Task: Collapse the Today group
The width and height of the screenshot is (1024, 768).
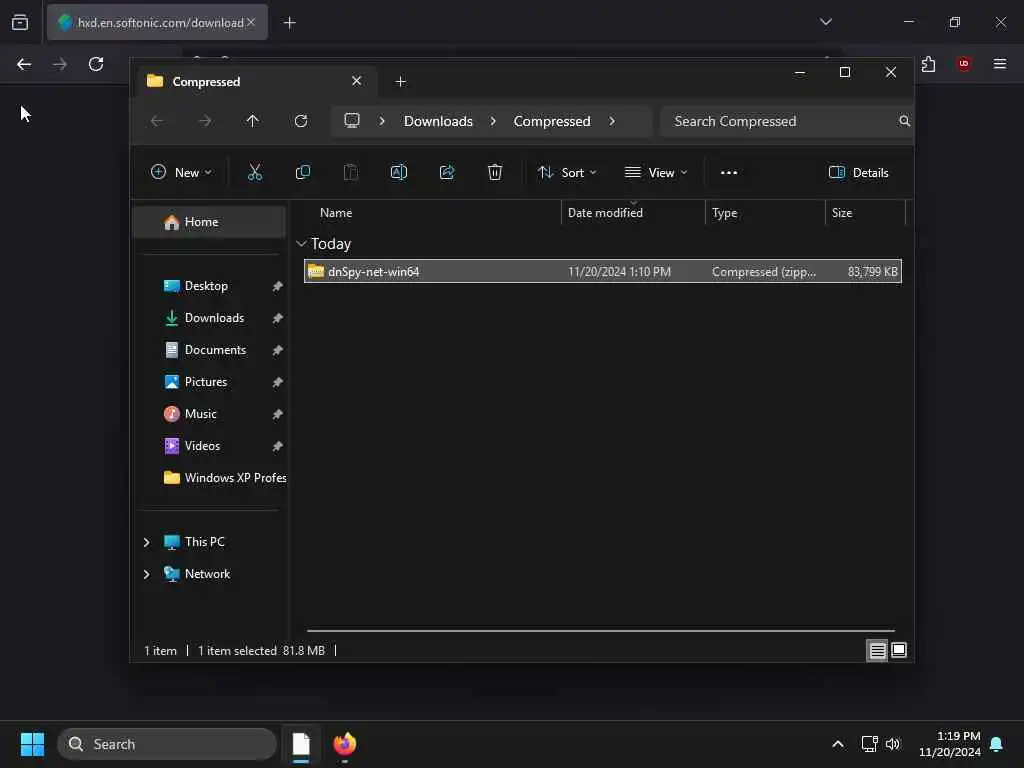Action: click(301, 244)
